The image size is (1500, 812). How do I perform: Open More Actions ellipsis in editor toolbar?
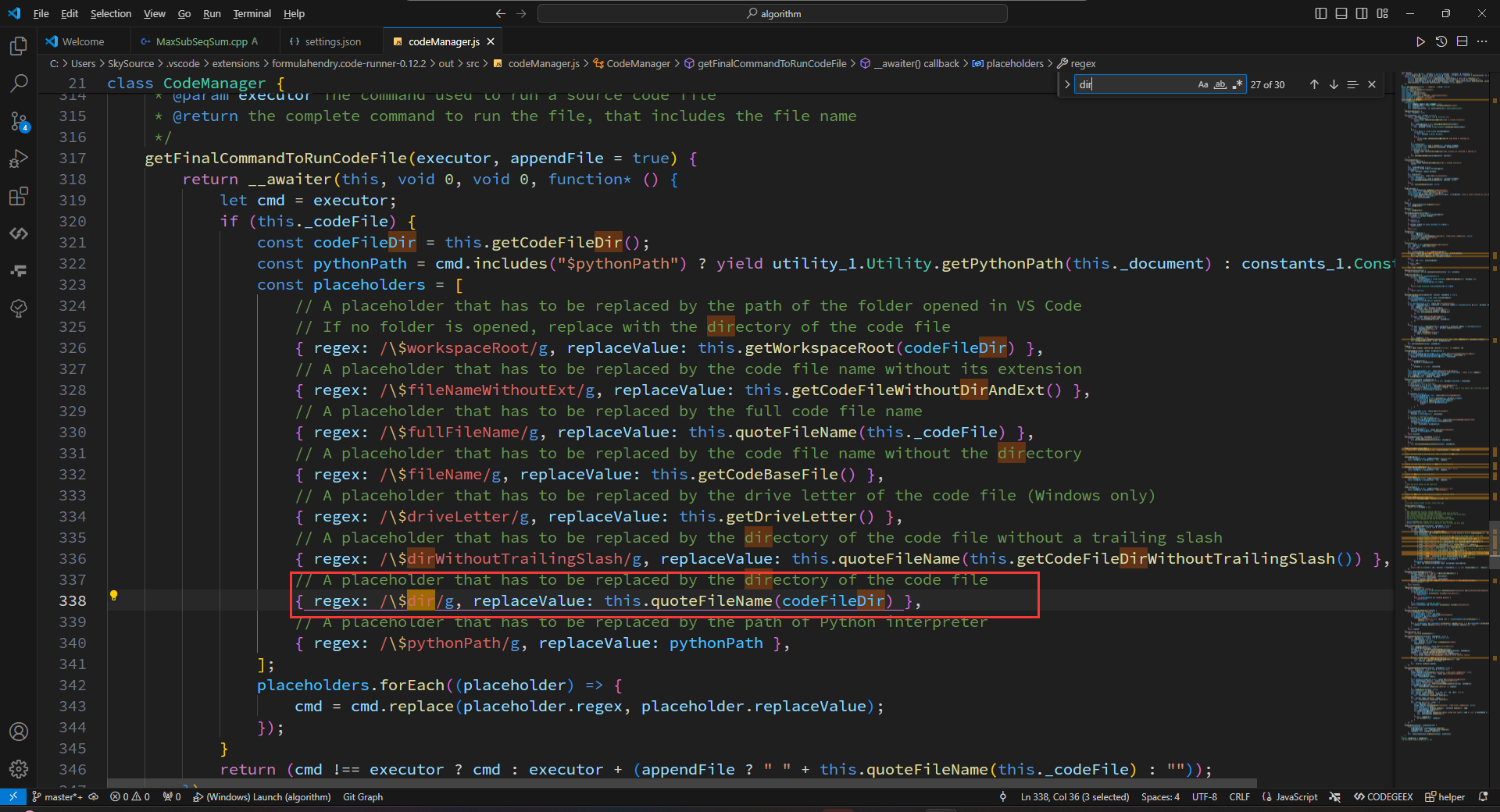point(1482,41)
